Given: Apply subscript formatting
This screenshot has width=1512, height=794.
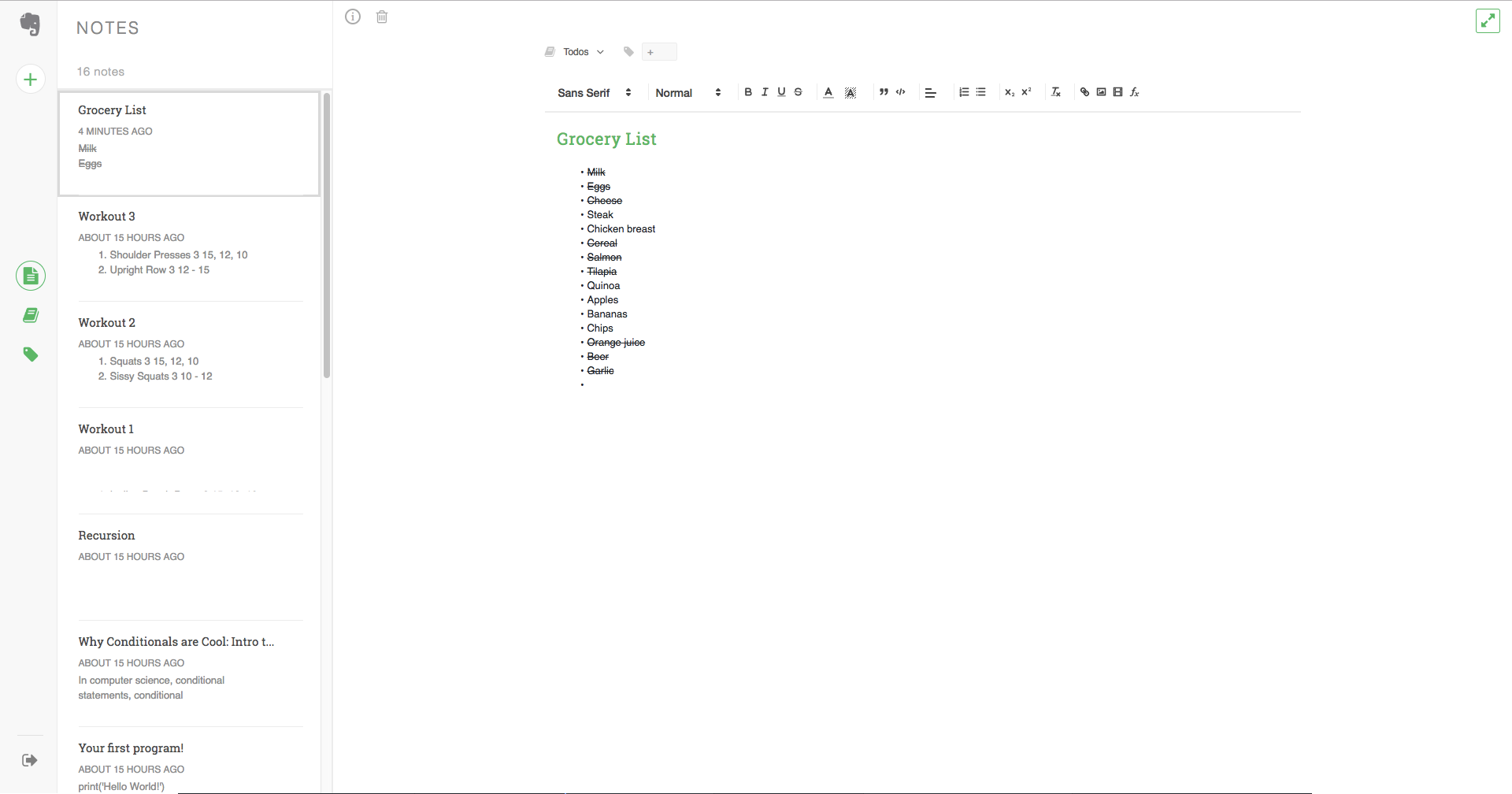Looking at the screenshot, I should [x=1010, y=92].
